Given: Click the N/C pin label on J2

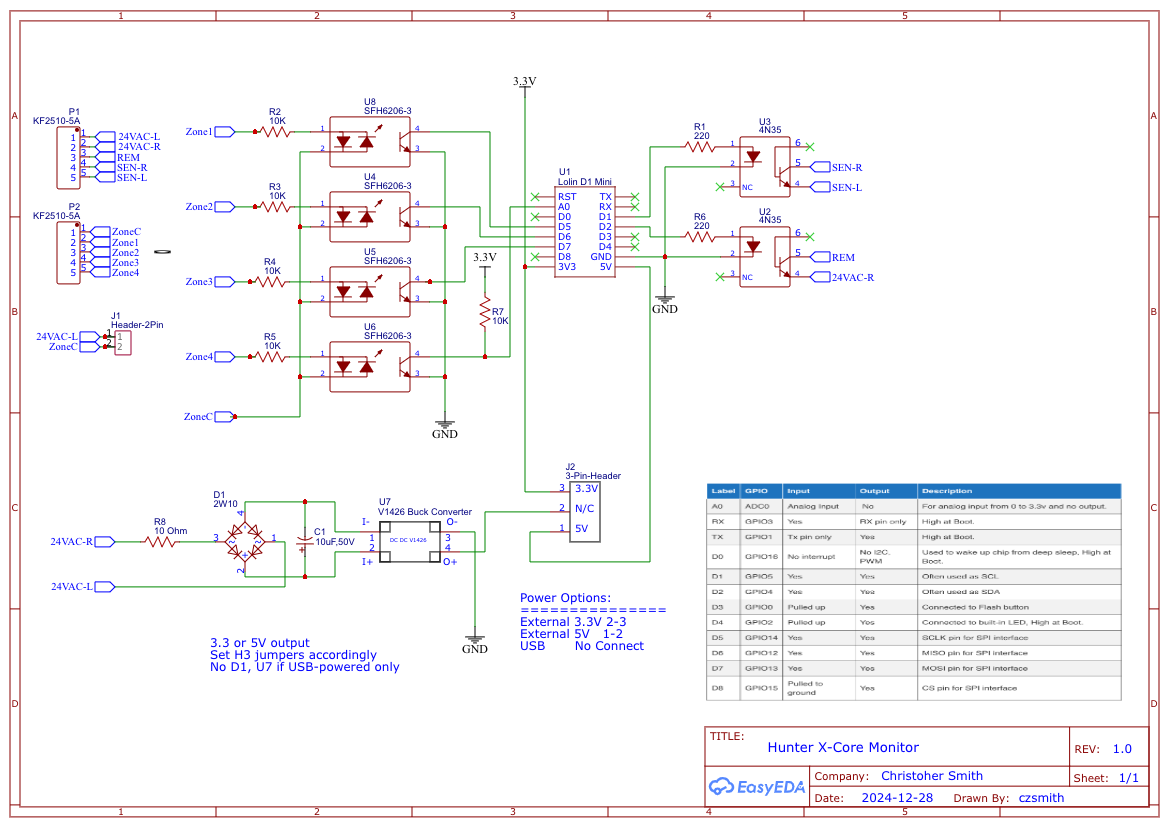Looking at the screenshot, I should coord(584,509).
